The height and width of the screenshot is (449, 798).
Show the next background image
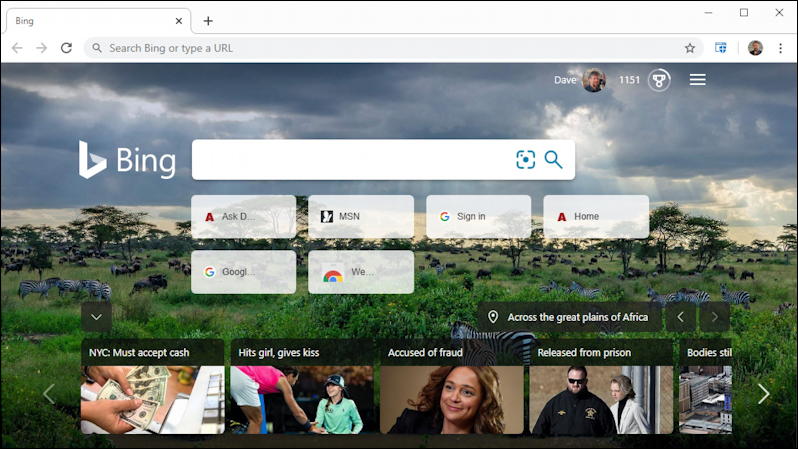(x=715, y=317)
